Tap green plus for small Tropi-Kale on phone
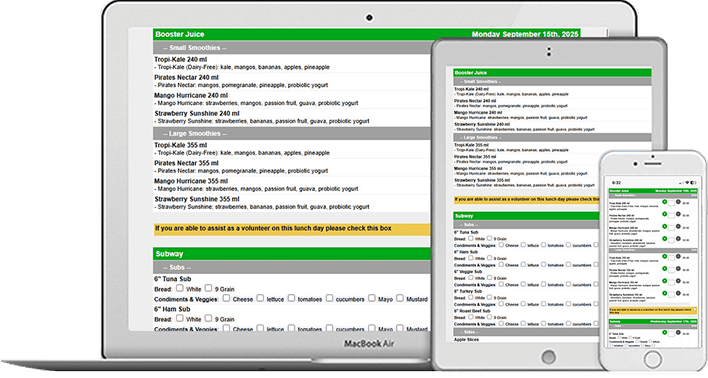The height and width of the screenshot is (378, 708). point(665,201)
